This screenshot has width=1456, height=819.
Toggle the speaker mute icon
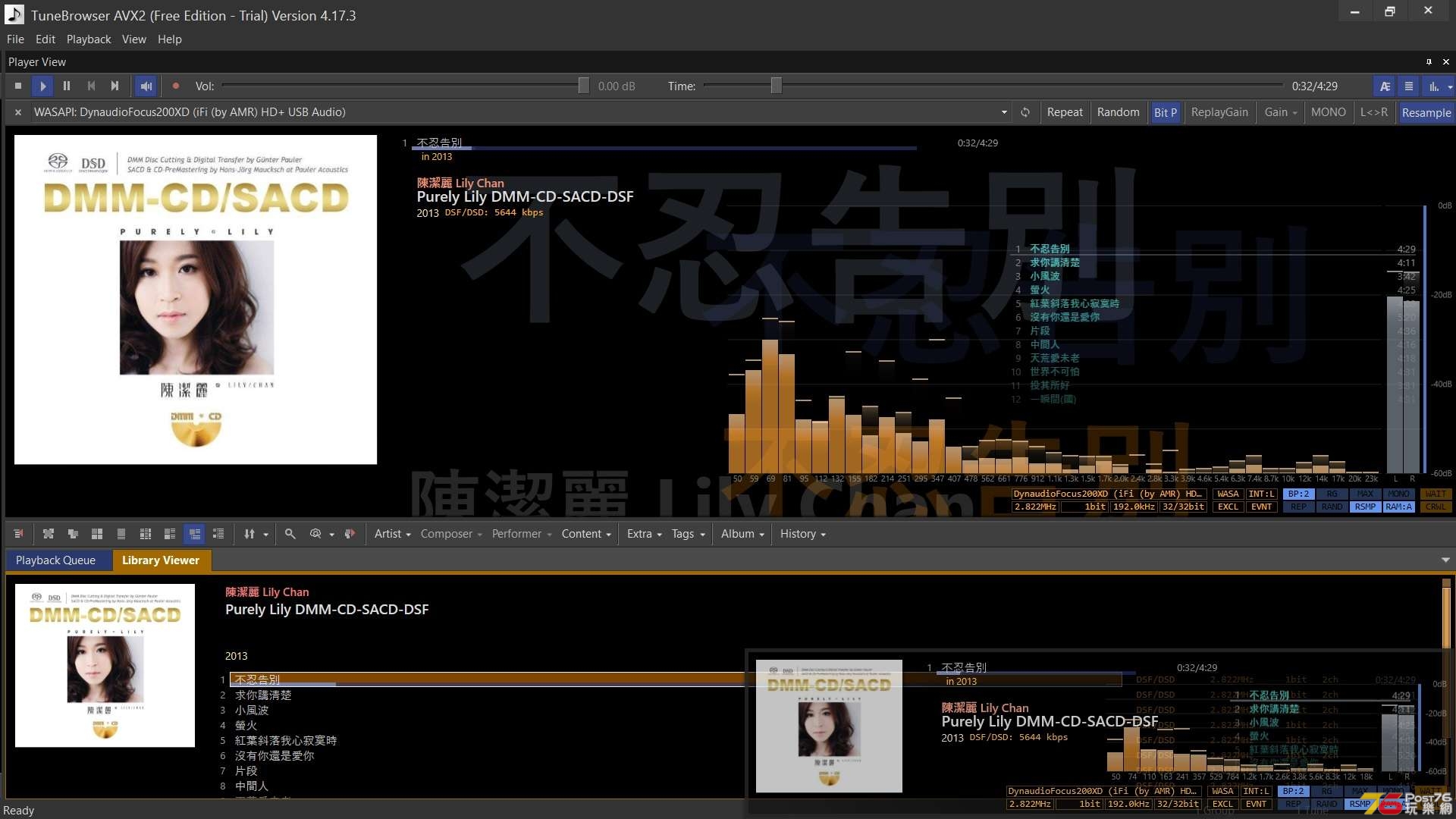[x=146, y=86]
